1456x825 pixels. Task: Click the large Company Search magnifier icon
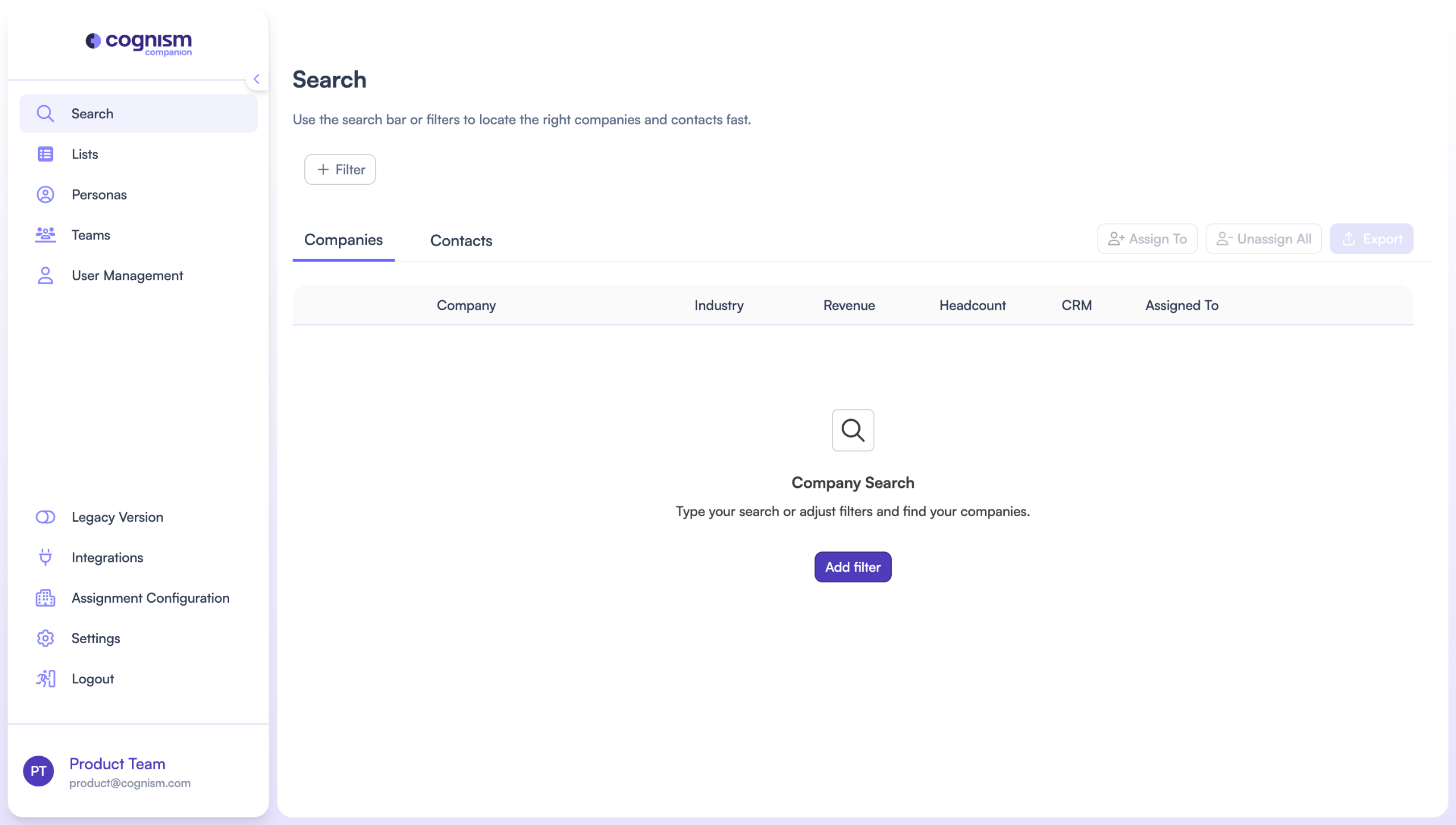(x=853, y=430)
